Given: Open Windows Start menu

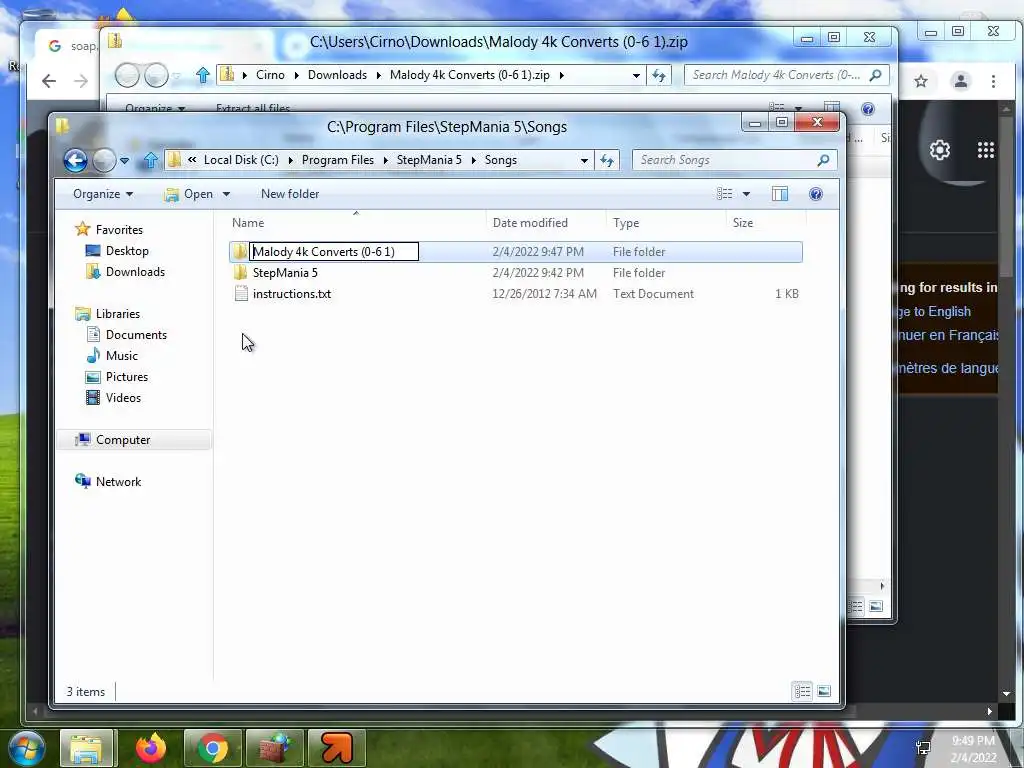Looking at the screenshot, I should click(27, 748).
